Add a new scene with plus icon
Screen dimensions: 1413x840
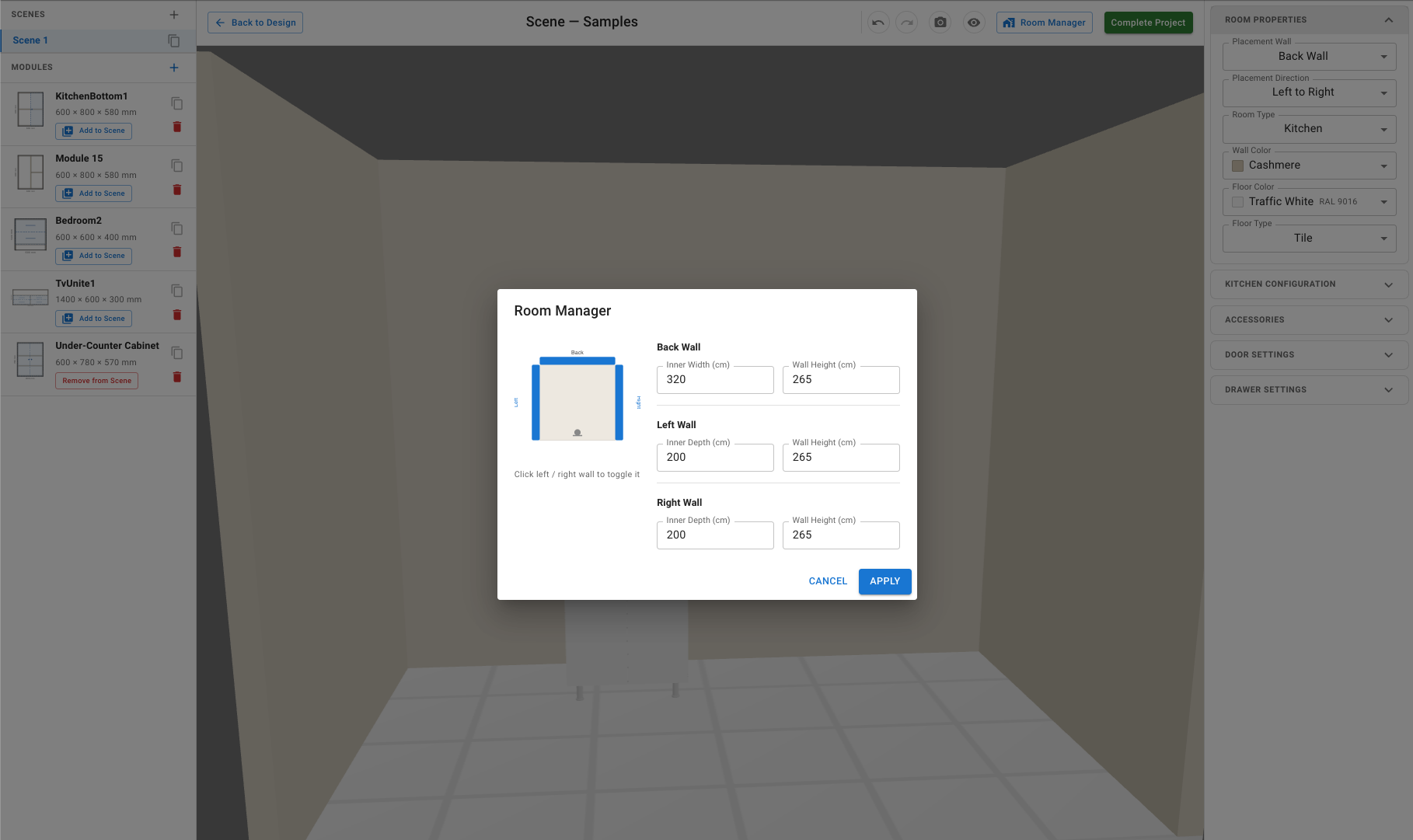pos(174,15)
